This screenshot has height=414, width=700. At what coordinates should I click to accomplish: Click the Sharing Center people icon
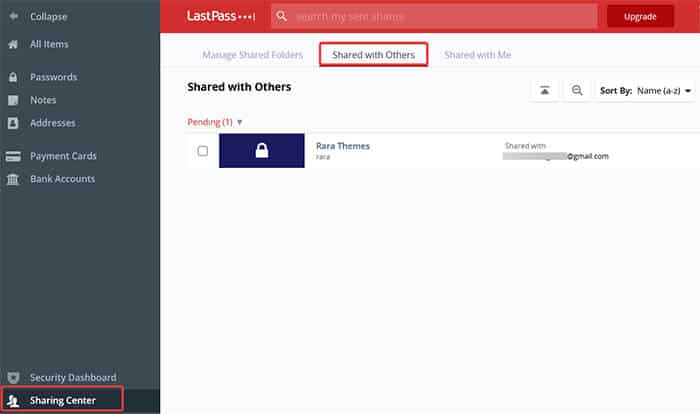[13, 401]
